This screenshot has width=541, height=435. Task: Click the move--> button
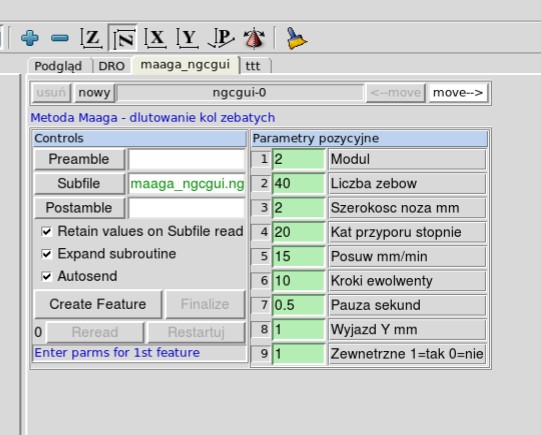tap(458, 92)
